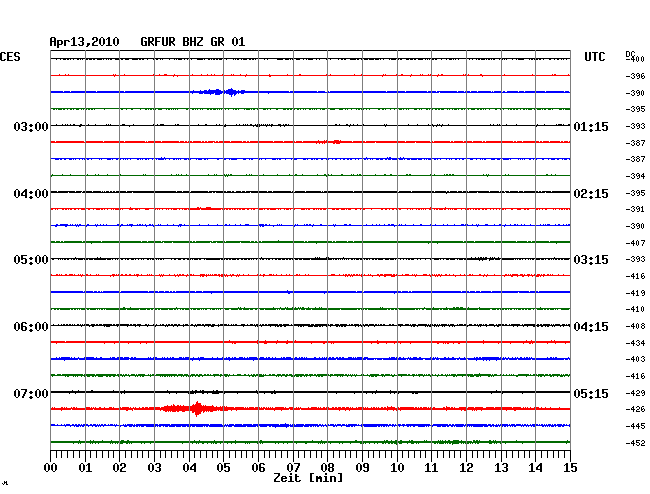Select the DC offset value -419
Screen dimensions: 650x494
point(635,293)
